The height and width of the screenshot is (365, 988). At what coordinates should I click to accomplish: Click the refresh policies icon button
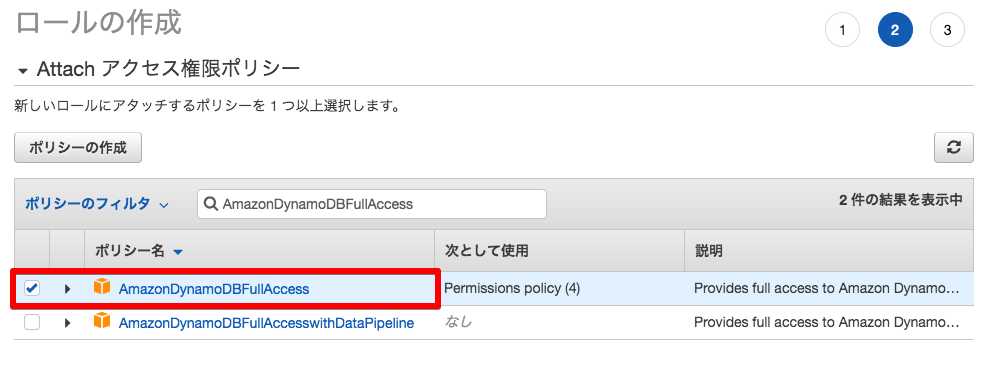coord(954,148)
